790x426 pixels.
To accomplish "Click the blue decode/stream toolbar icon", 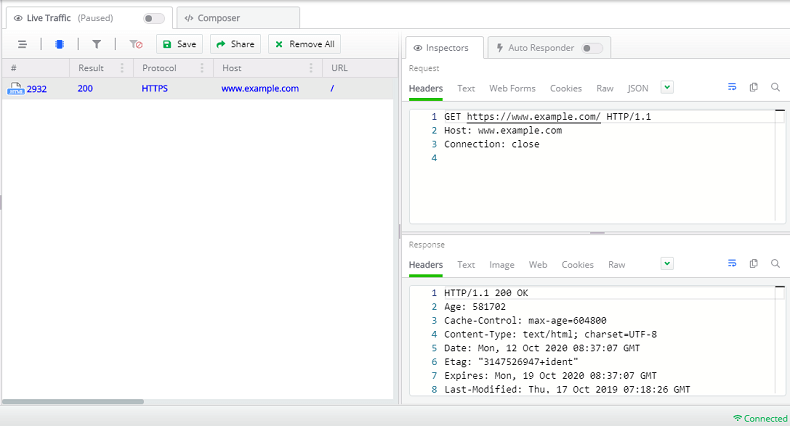I will pos(59,44).
